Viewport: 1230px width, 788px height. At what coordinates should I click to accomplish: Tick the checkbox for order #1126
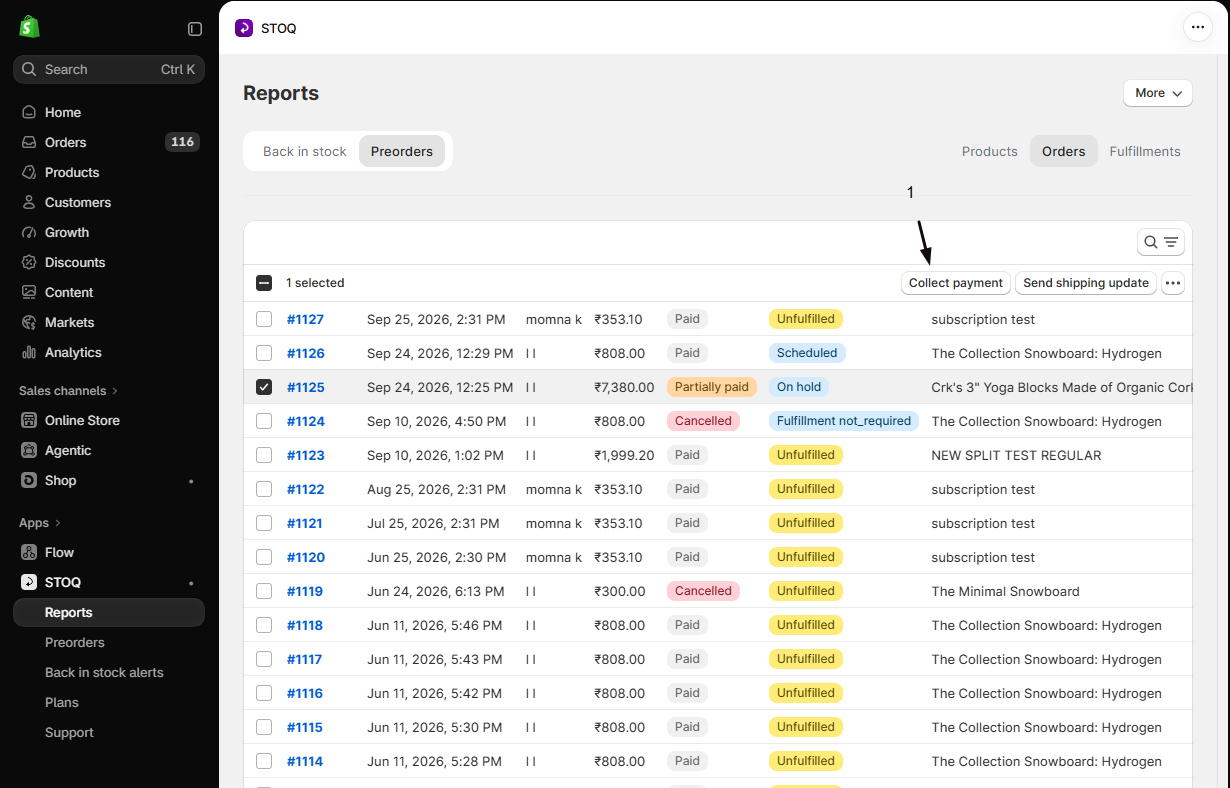click(x=264, y=353)
